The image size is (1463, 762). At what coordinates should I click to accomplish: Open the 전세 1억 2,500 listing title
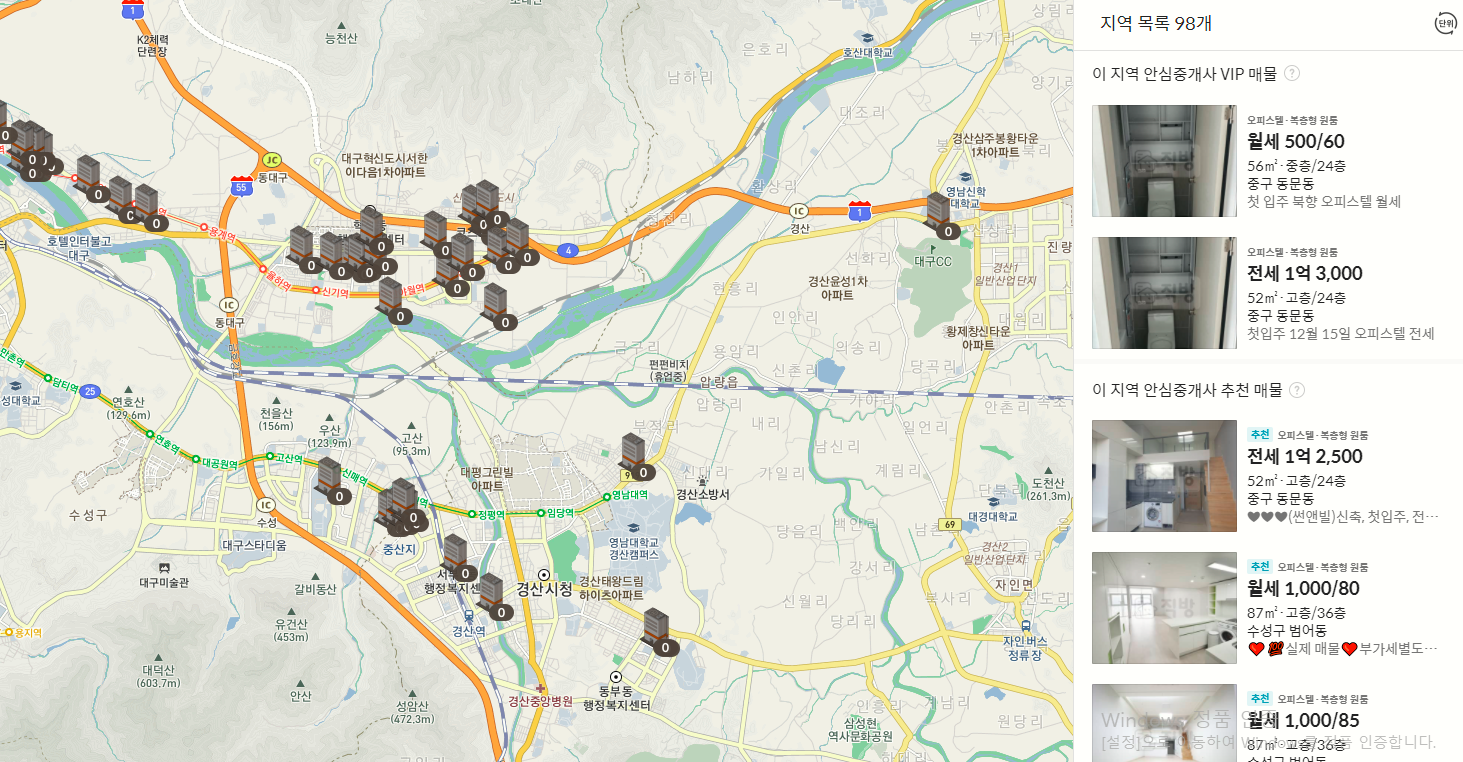(1304, 456)
